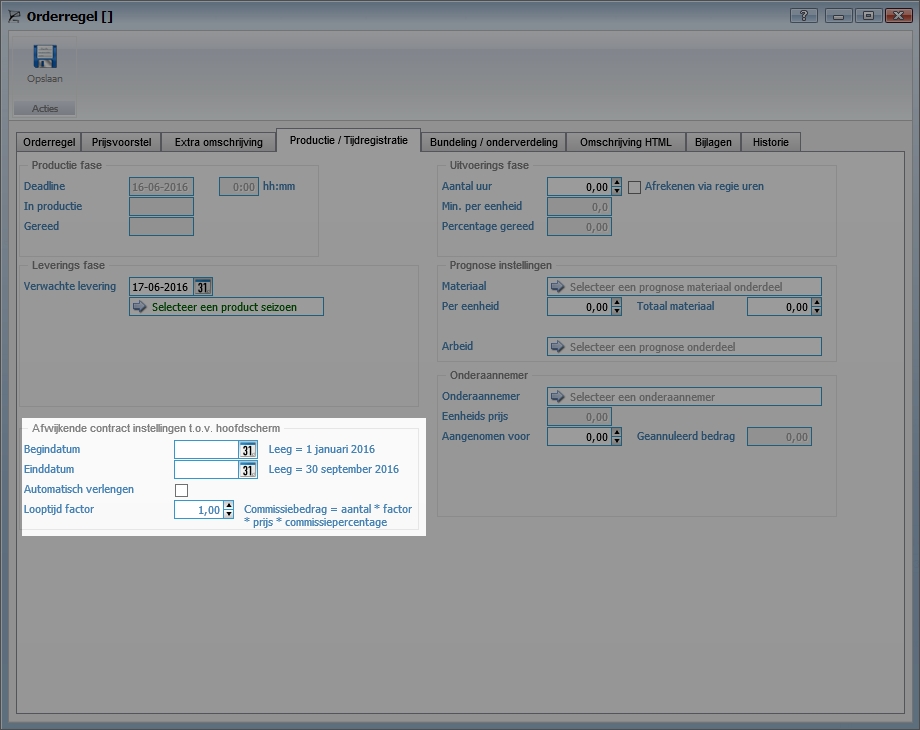
Task: Increase Aangenomen voor with the up arrow
Action: tap(616, 432)
